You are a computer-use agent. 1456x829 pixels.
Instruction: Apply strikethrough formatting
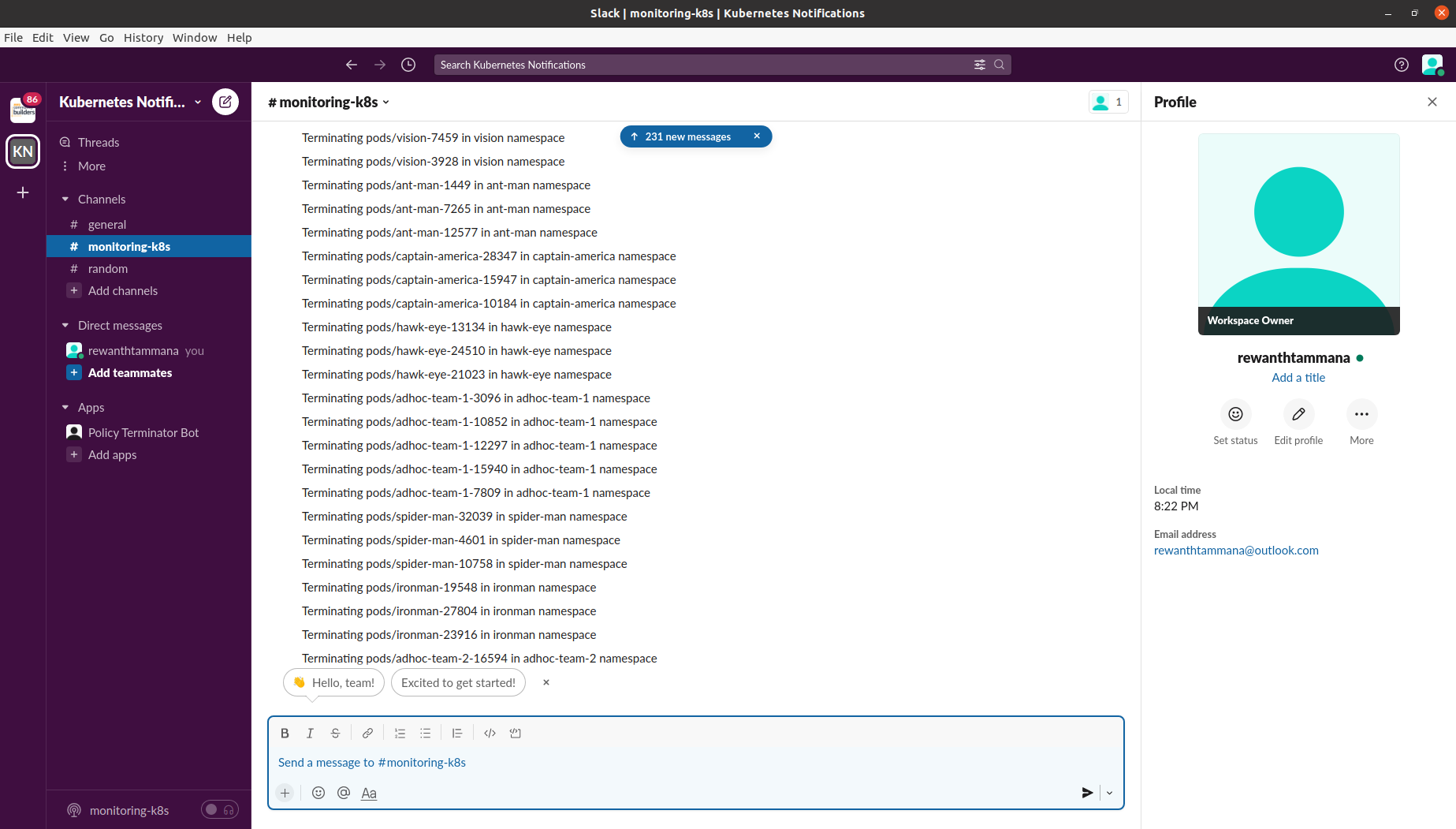[336, 733]
